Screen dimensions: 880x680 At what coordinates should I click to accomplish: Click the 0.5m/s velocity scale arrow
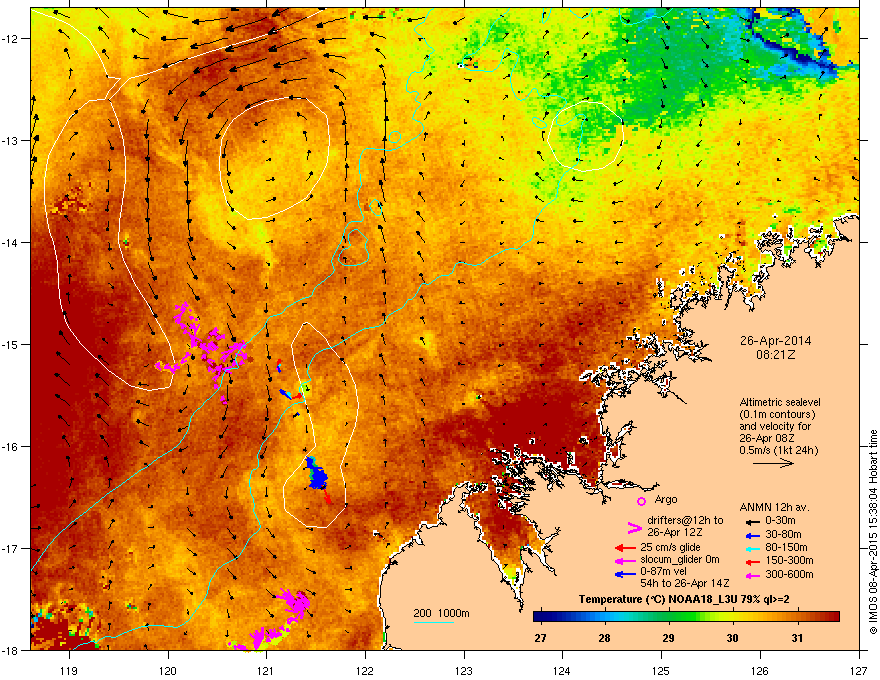coord(773,463)
